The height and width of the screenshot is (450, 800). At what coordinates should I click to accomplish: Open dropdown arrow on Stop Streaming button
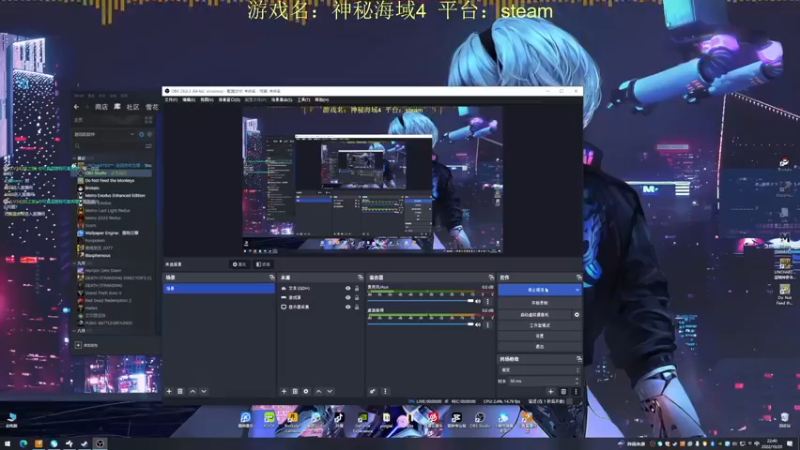click(x=577, y=289)
